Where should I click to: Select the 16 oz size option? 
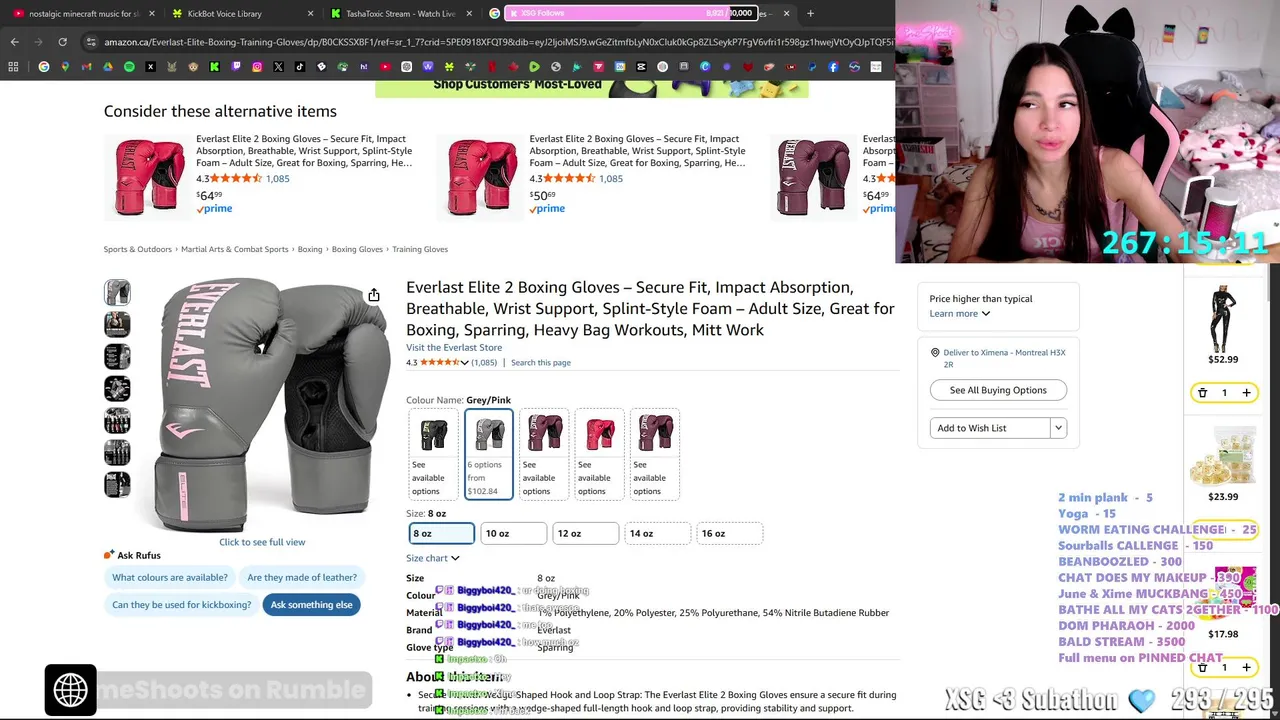coord(729,534)
